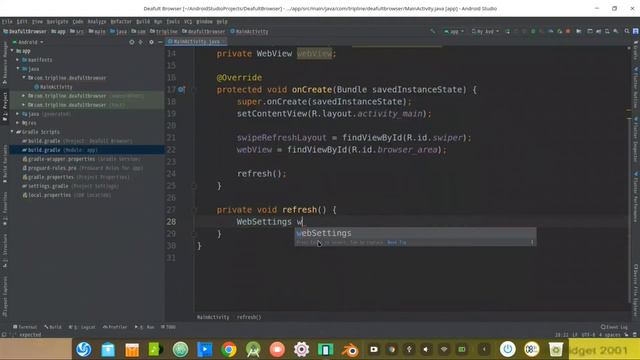Collapse the com.tripline.deafultbrowser package
Screen dimensions: 640x360
click(23, 78)
